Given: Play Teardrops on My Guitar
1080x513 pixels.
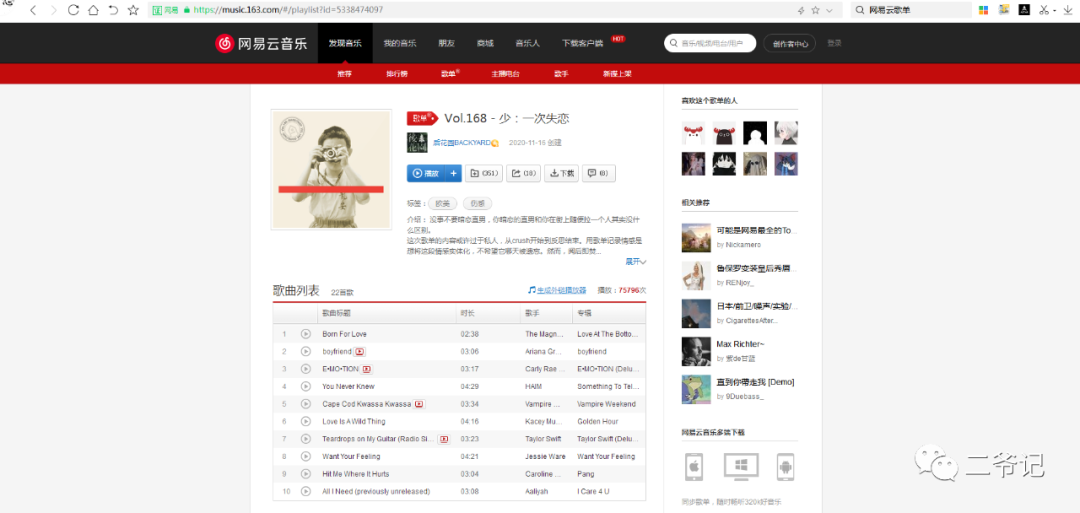Looking at the screenshot, I should tap(306, 439).
